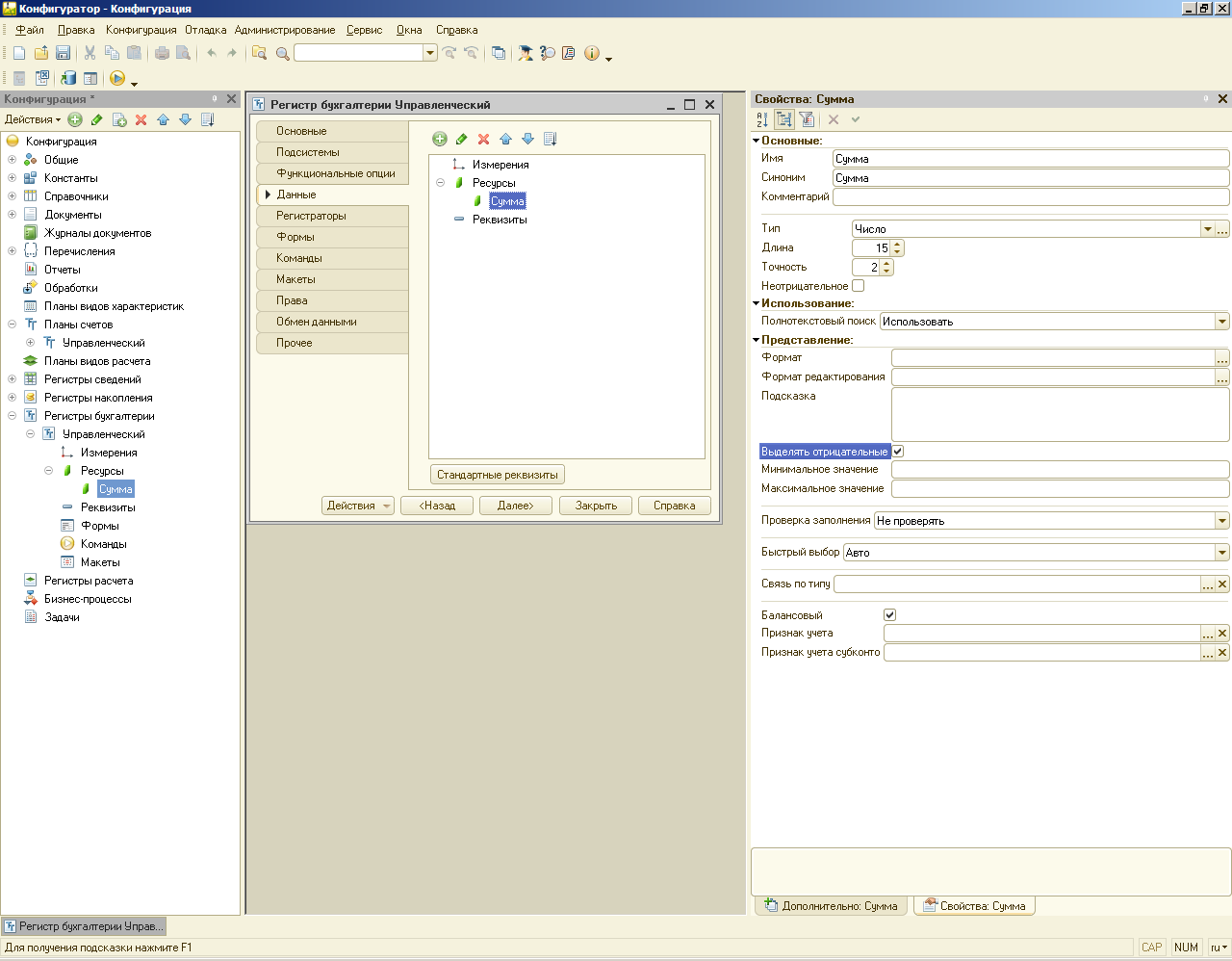Open the Тип dropdown list
1232x961 pixels.
(x=1207, y=229)
